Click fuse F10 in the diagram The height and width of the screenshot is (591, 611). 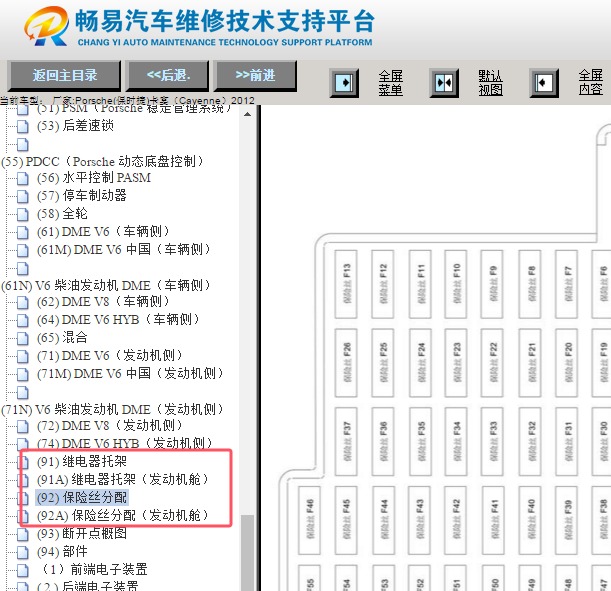[x=456, y=284]
